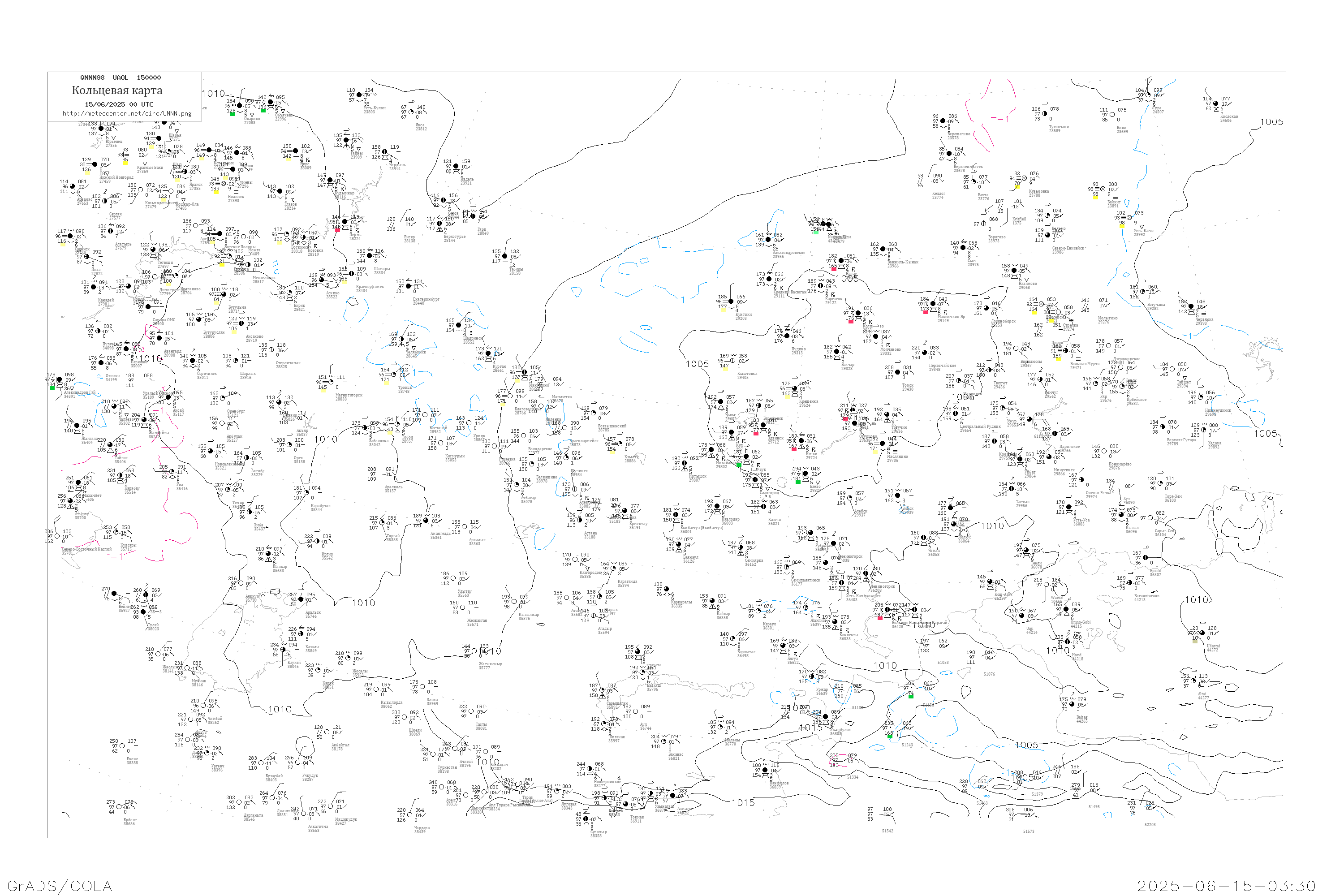This screenshot has height=896, width=1344.
Task: Click the open circle at Виви 23699
Action: pyautogui.click(x=1112, y=115)
